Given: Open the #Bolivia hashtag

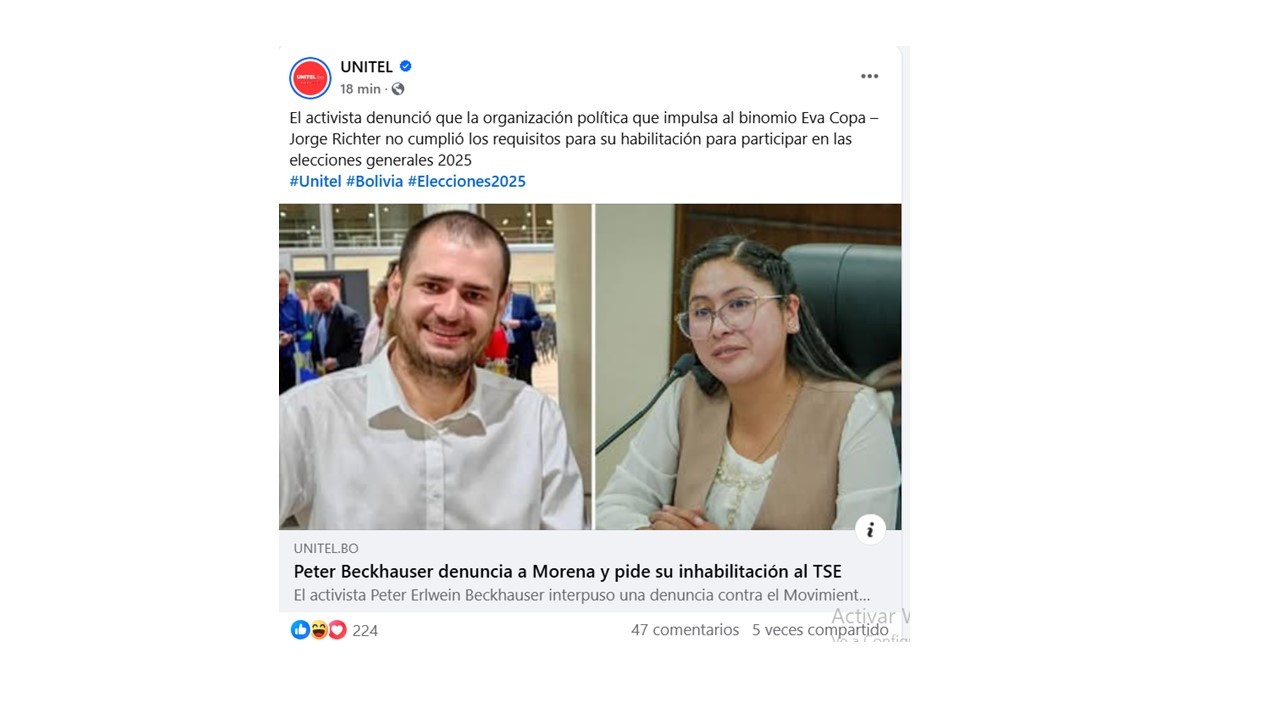Looking at the screenshot, I should click(374, 181).
